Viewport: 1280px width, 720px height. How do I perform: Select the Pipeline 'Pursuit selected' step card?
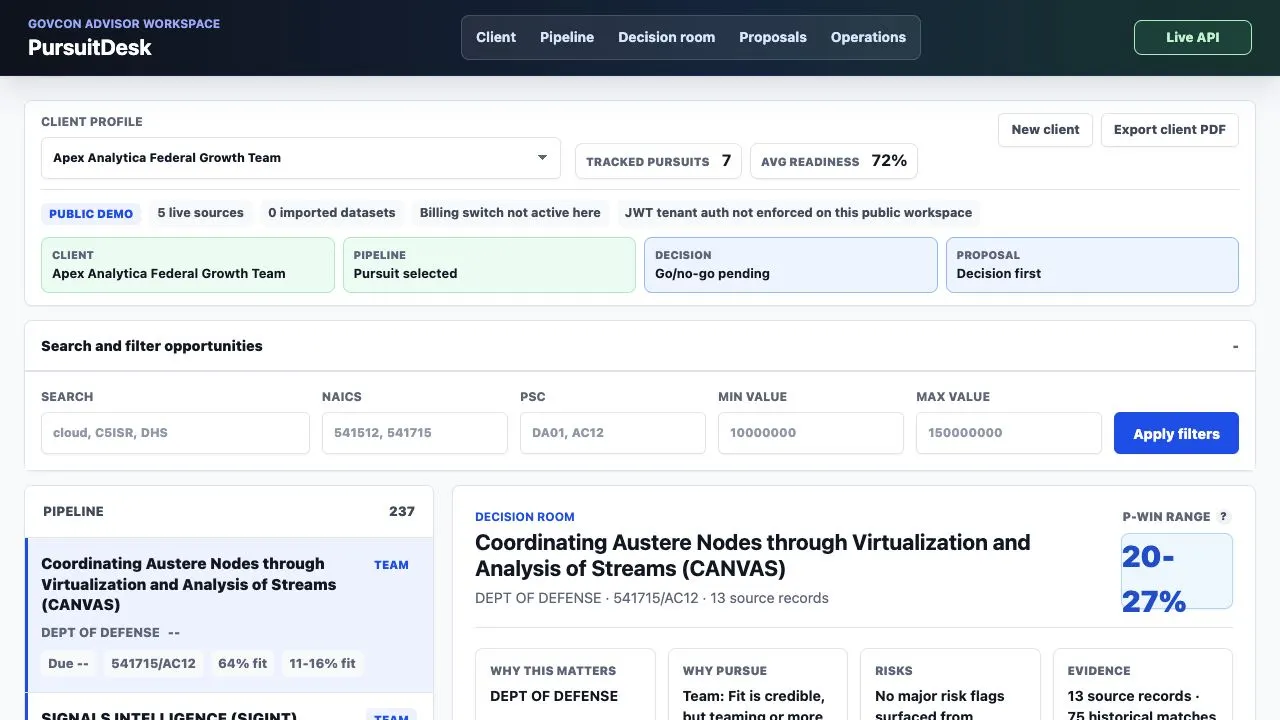tap(489, 265)
